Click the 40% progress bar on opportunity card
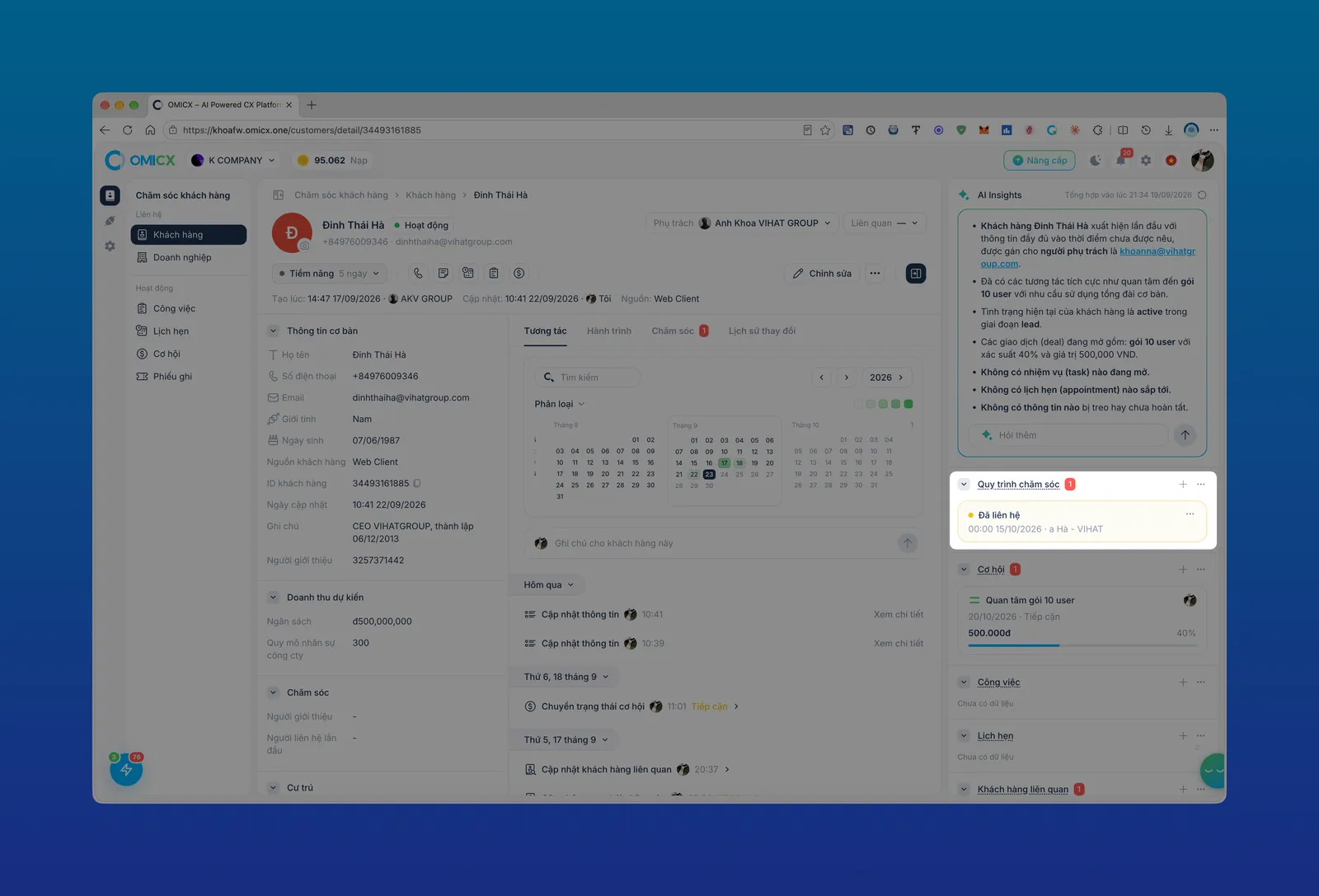 tap(1082, 645)
